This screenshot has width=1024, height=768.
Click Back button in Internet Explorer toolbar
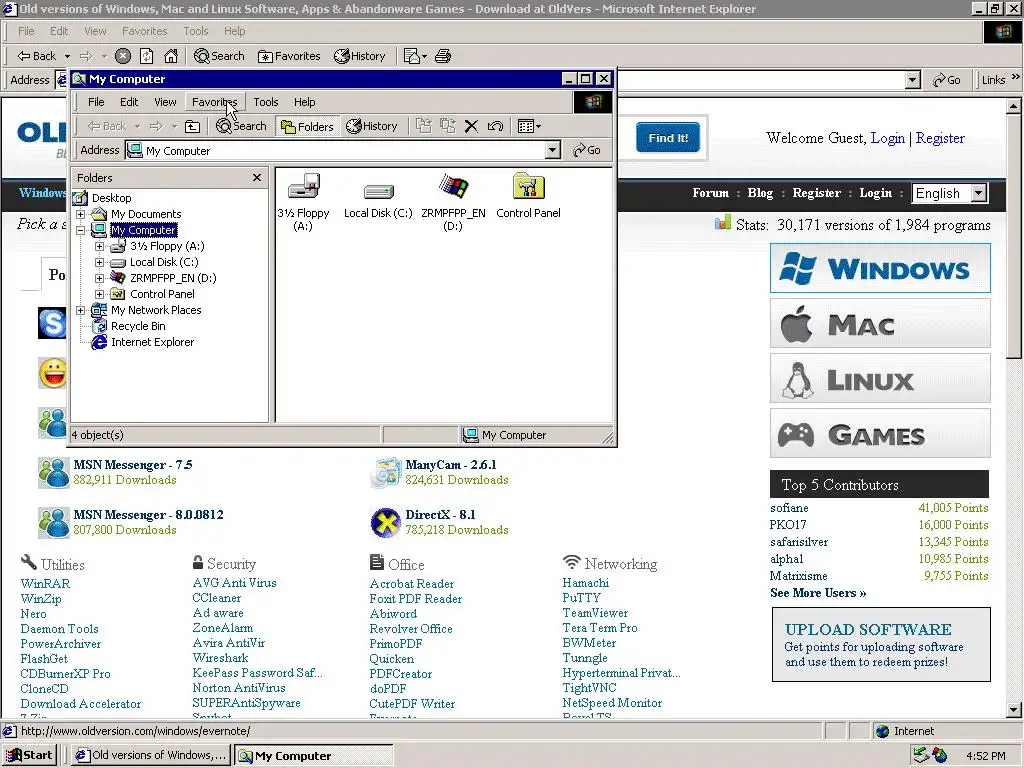click(37, 56)
